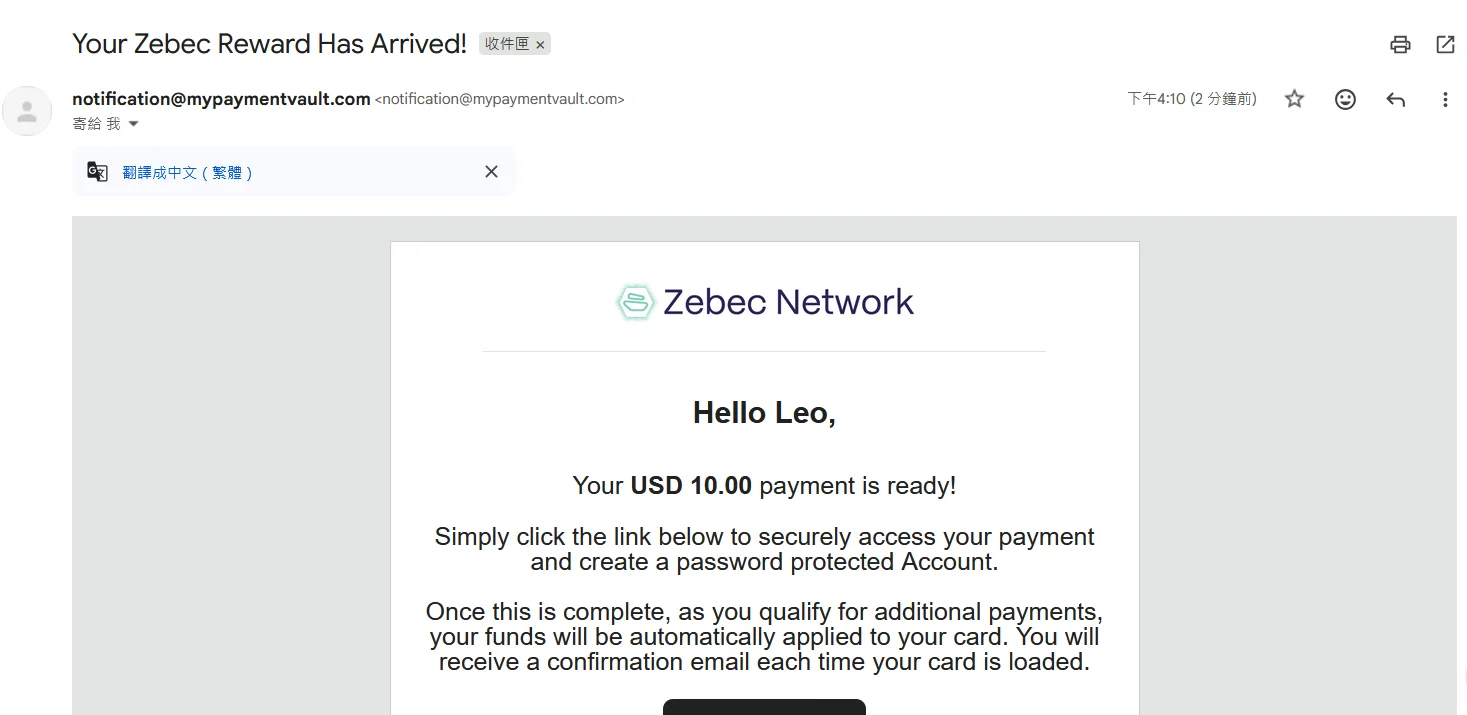This screenshot has height=715, width=1467.
Task: Click the email subject heading
Action: (x=269, y=44)
